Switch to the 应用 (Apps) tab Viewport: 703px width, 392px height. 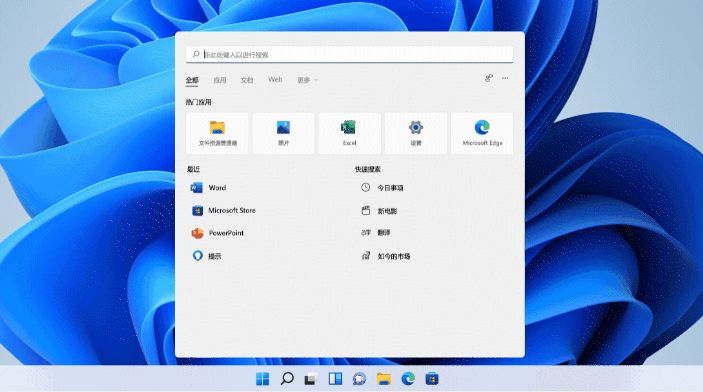[220, 80]
